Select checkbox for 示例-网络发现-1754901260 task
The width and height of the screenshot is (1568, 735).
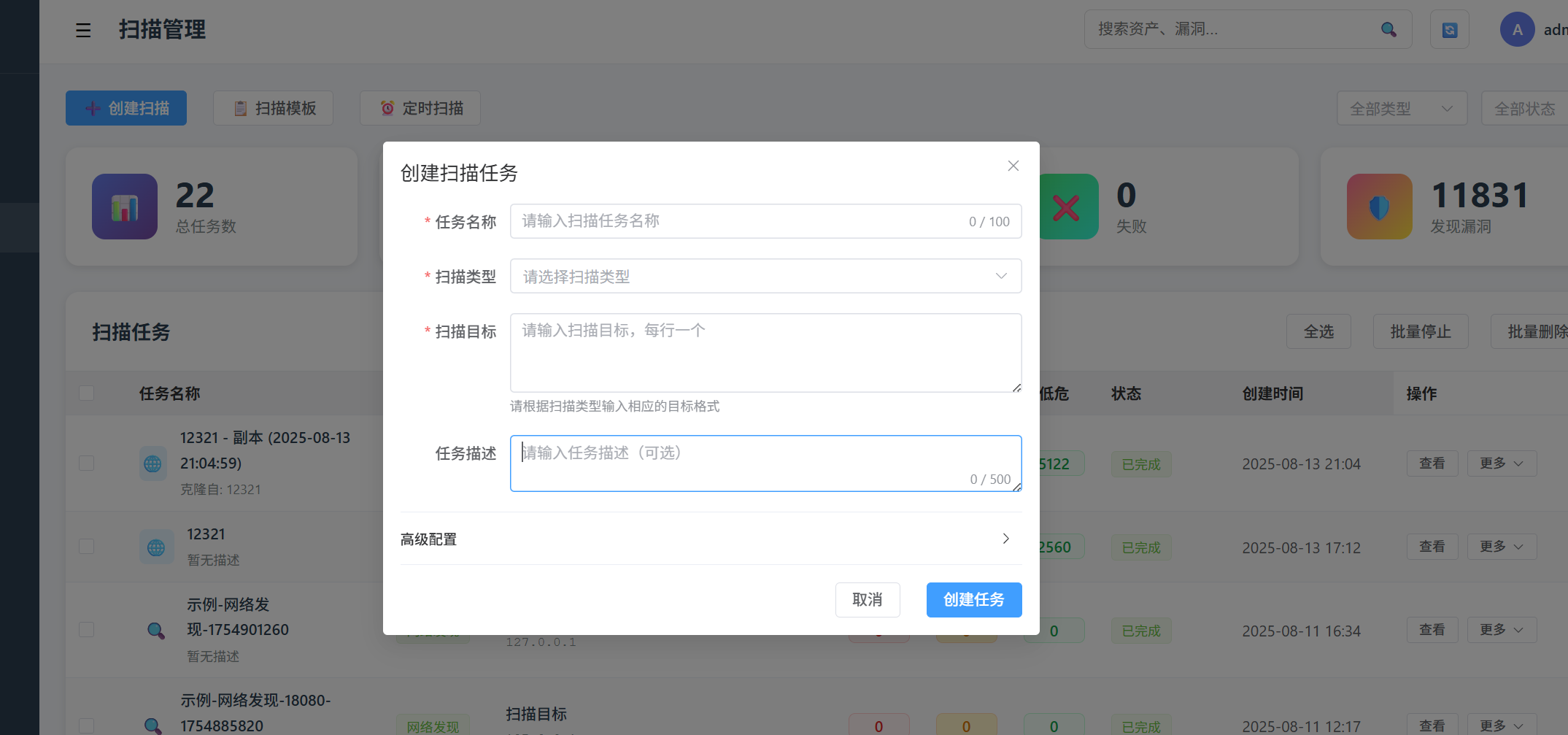(87, 630)
